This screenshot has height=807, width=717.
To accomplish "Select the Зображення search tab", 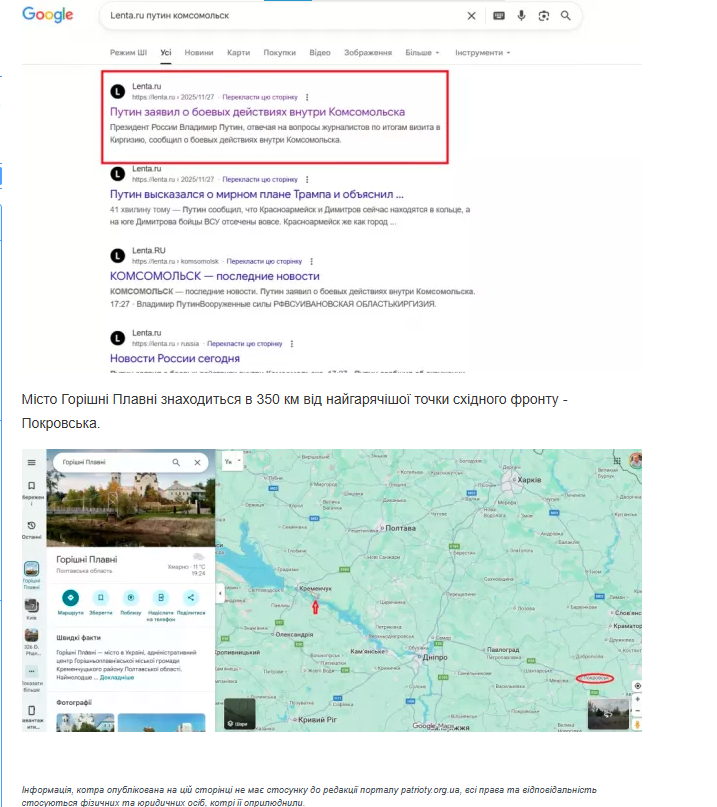I will tap(367, 52).
